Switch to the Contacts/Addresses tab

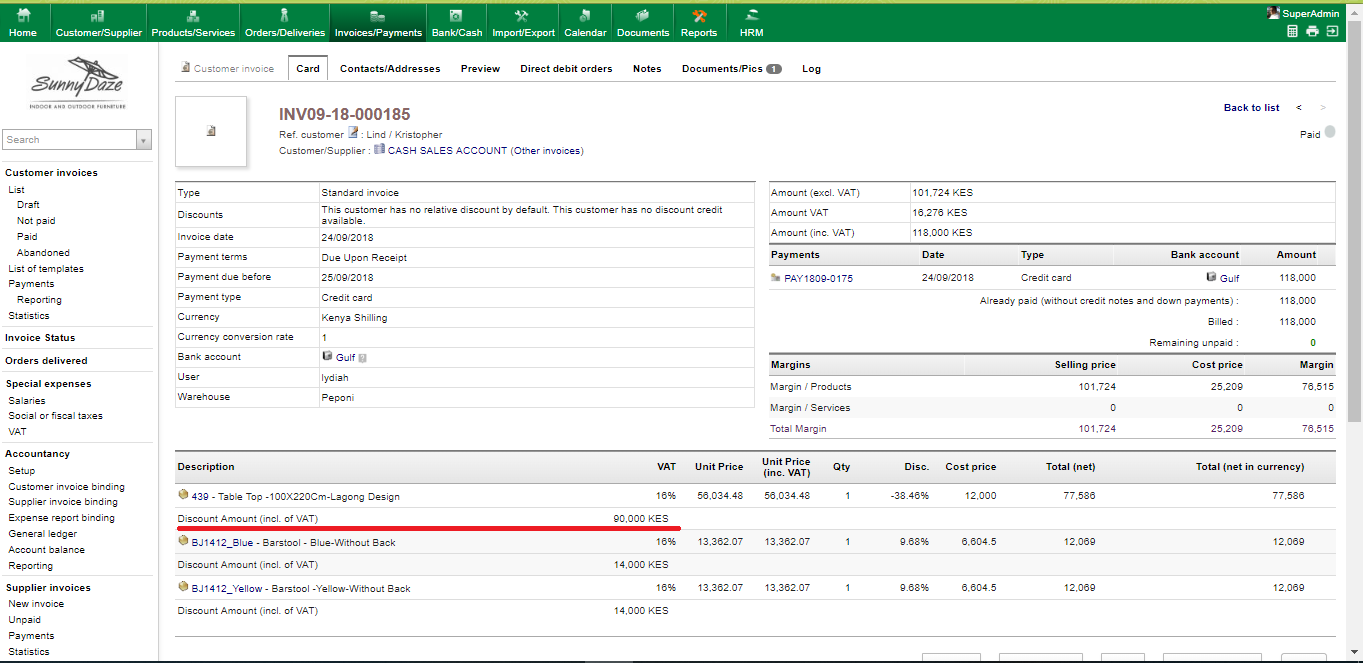pos(390,69)
